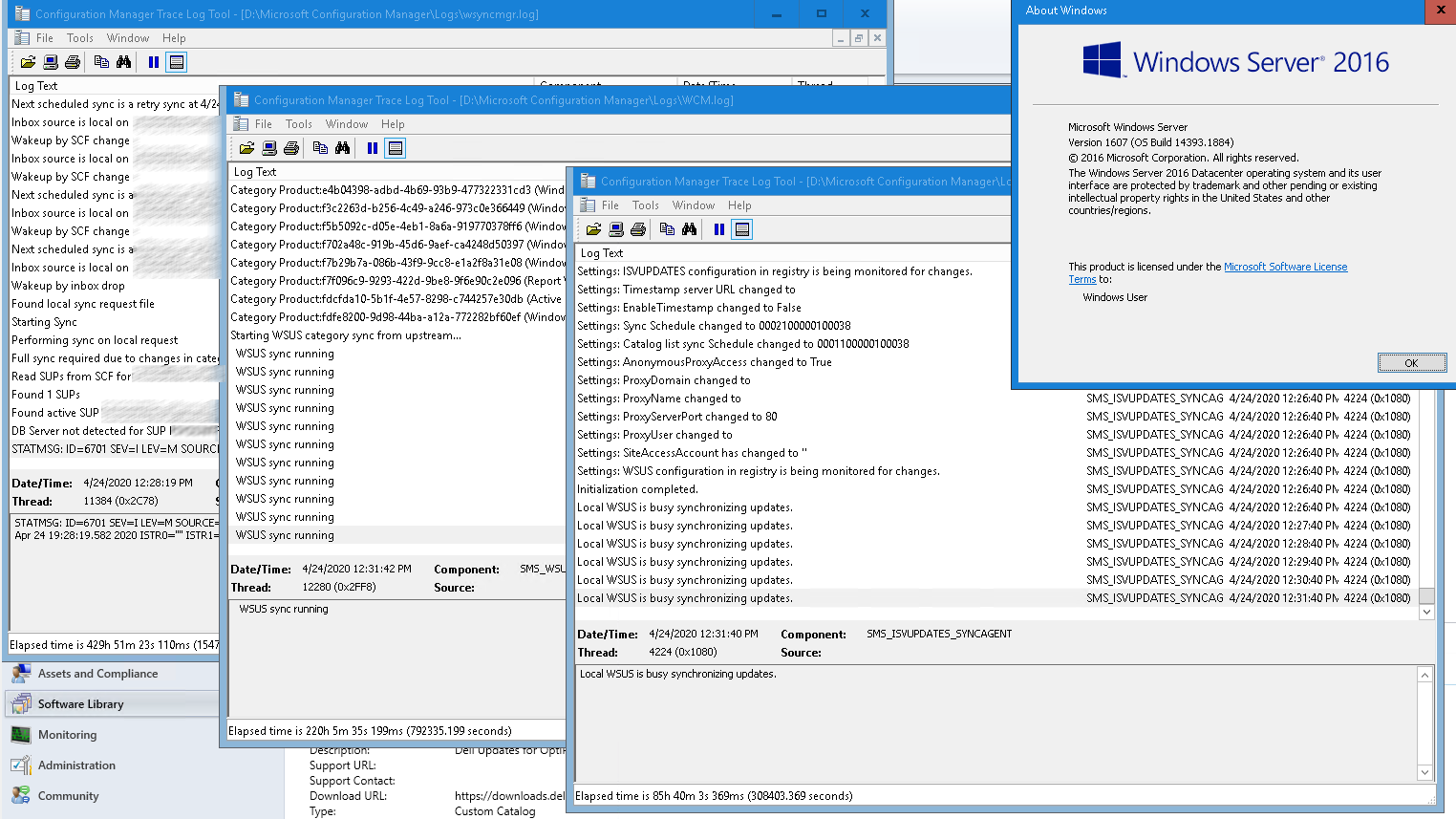The height and width of the screenshot is (819, 1456).
Task: Restore the wsyncmgr.log child document window
Action: (858, 38)
